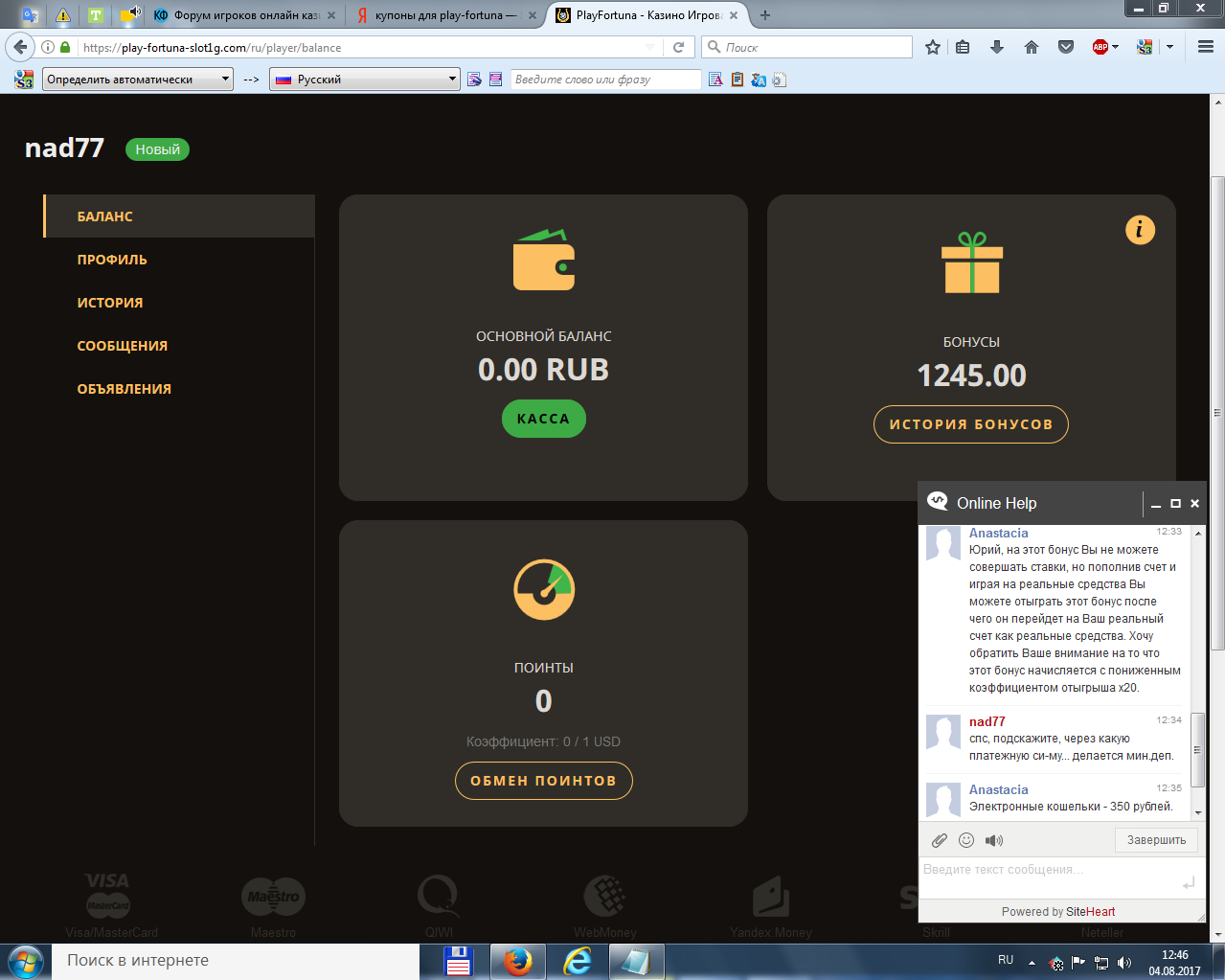
Task: Open target language dropdown Русский
Action: click(365, 80)
